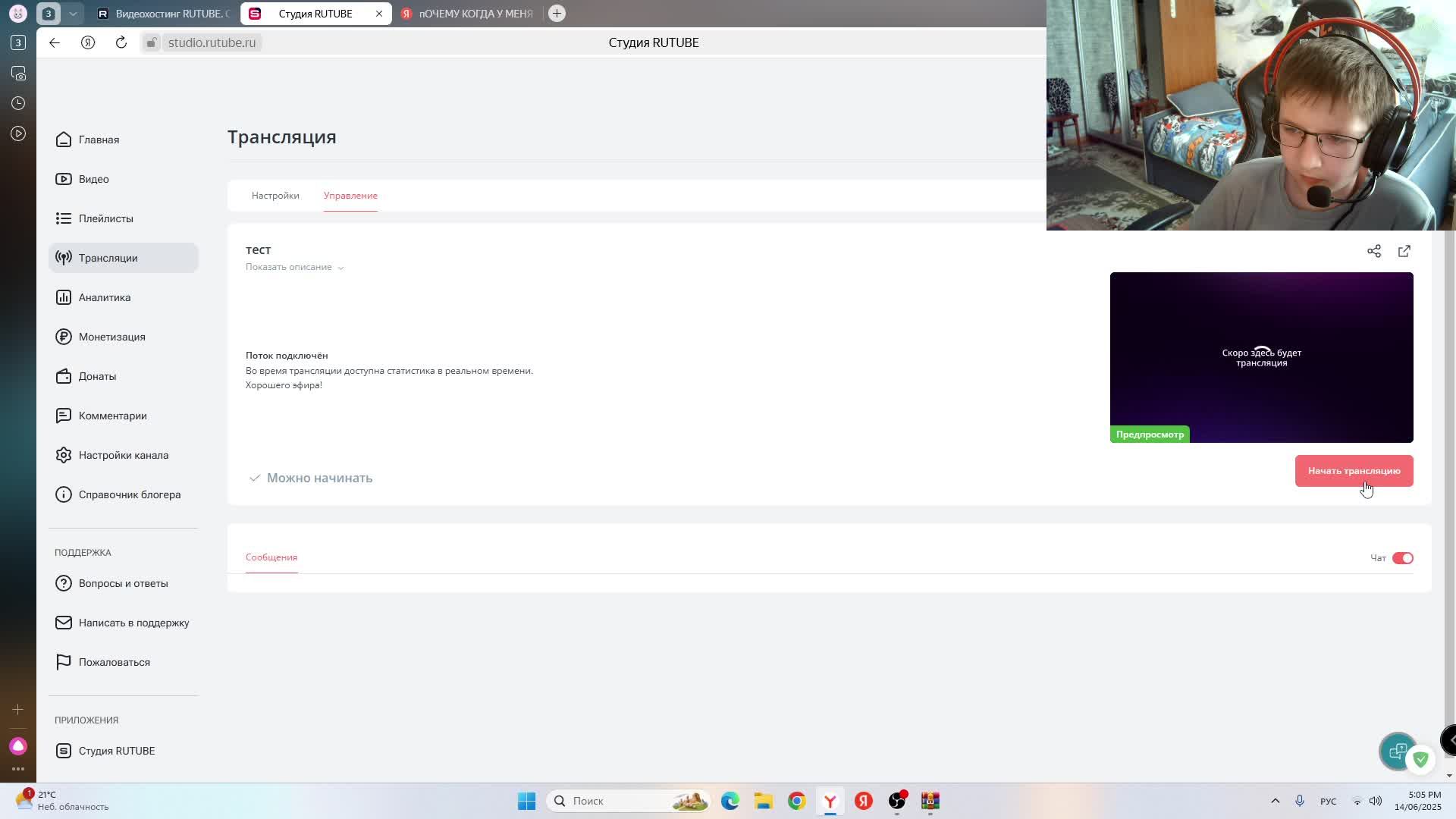Show hidden system tray icons
Image resolution: width=1456 pixels, height=819 pixels.
pyautogui.click(x=1276, y=801)
